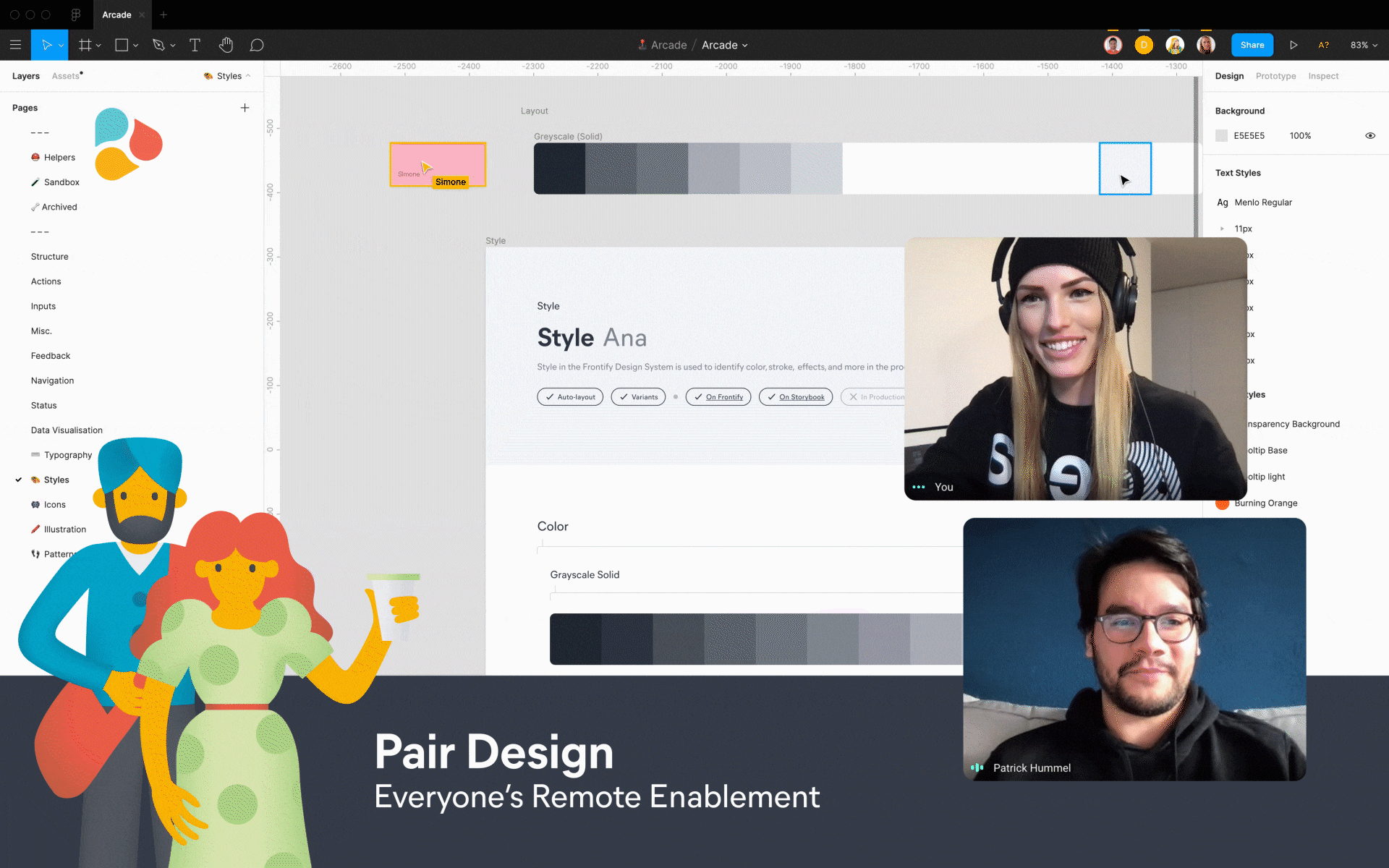Switch to the Prototype tab
The height and width of the screenshot is (868, 1389).
click(1275, 76)
